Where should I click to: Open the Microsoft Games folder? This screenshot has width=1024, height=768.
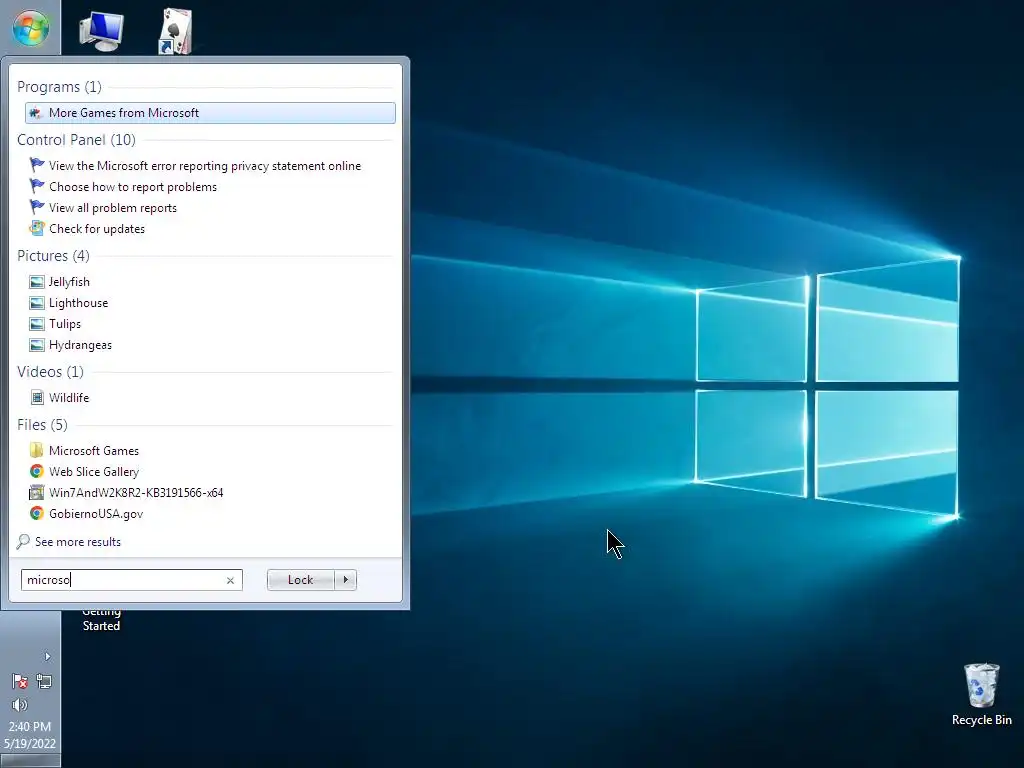point(93,451)
